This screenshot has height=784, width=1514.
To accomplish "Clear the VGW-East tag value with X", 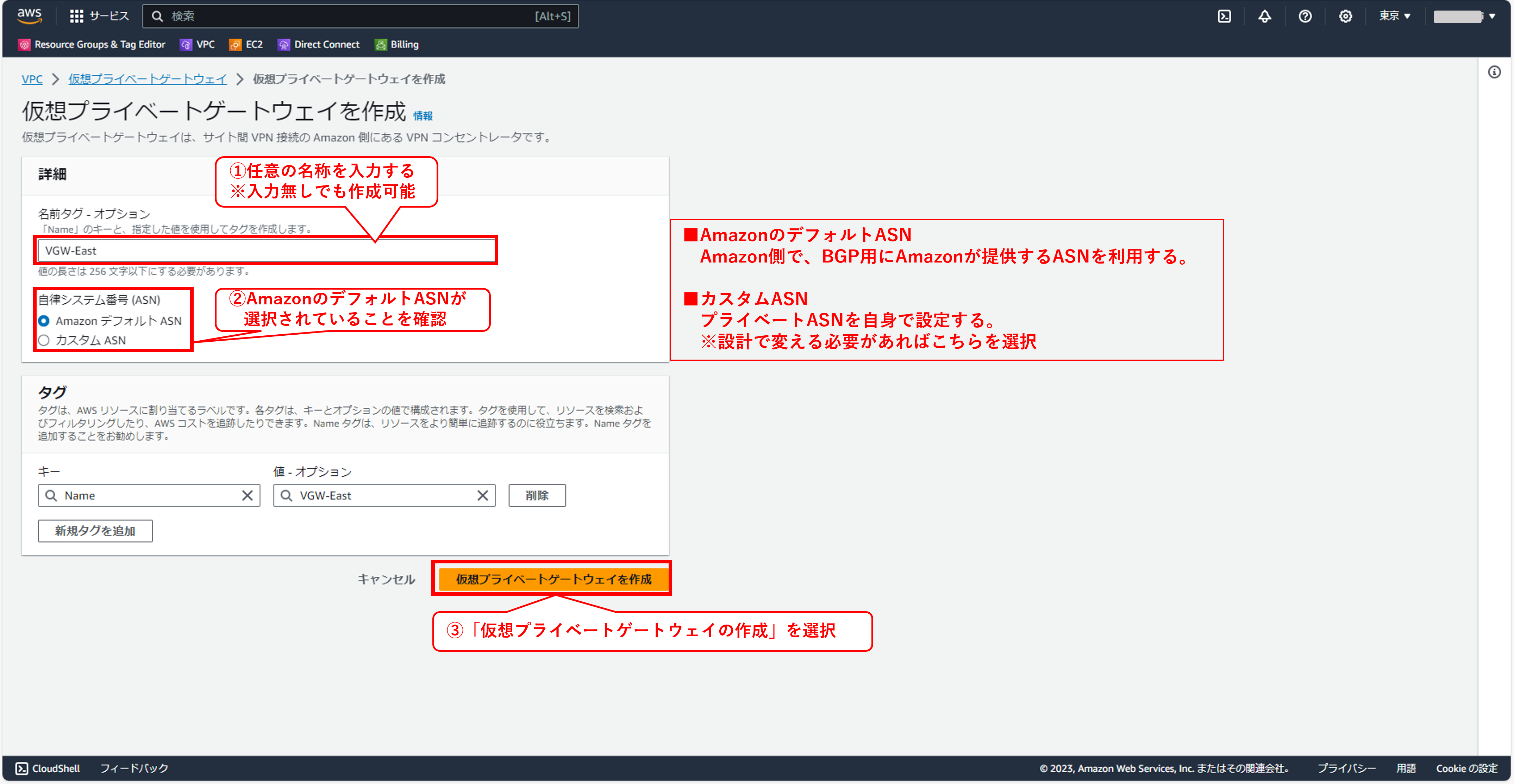I will point(482,496).
